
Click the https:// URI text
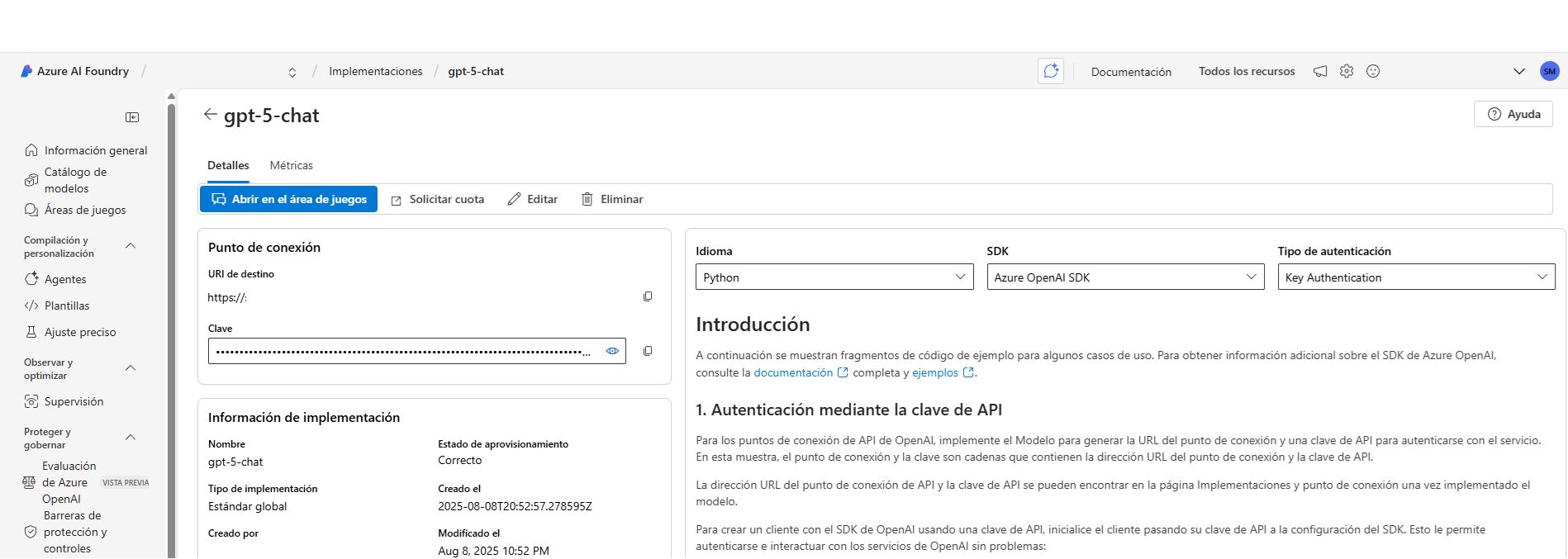pyautogui.click(x=227, y=297)
